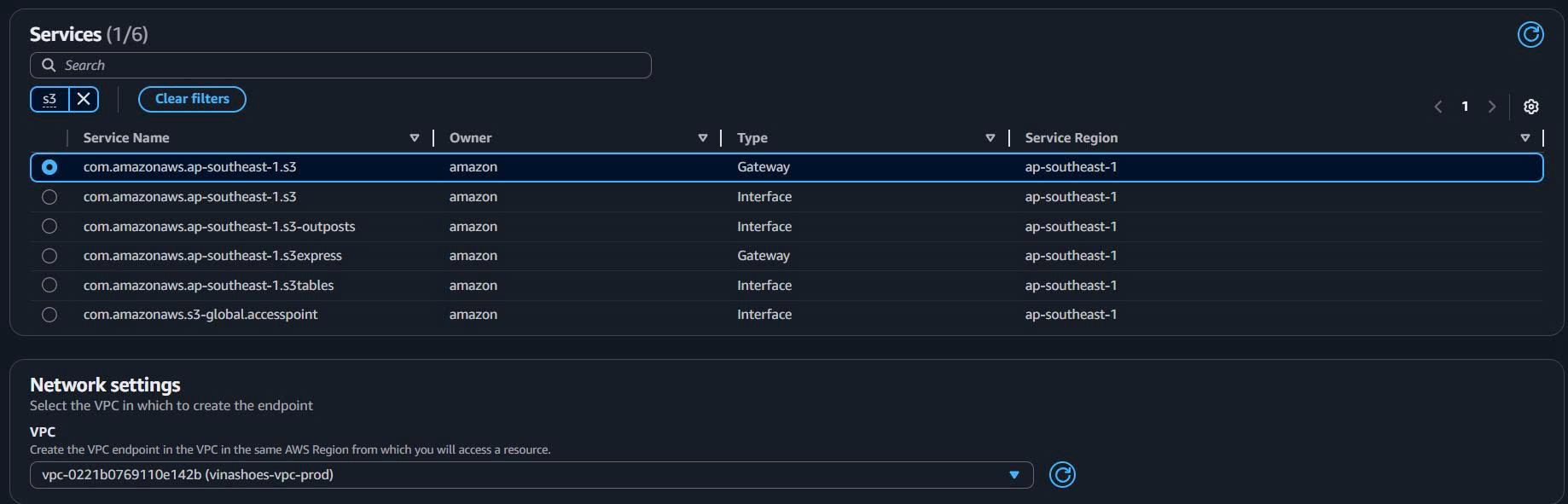
Task: Go to next page of services
Action: 1491,107
